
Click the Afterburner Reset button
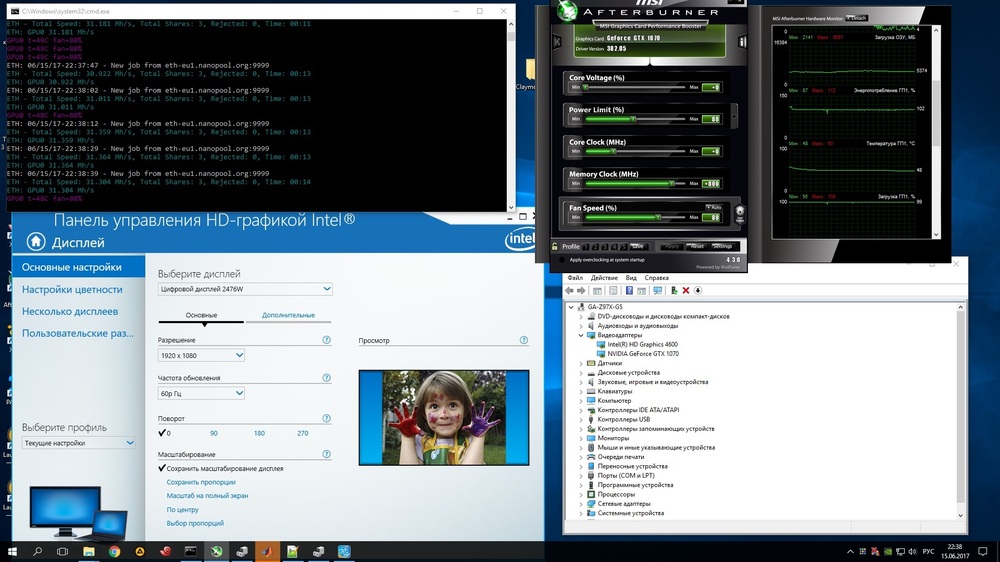(x=697, y=246)
